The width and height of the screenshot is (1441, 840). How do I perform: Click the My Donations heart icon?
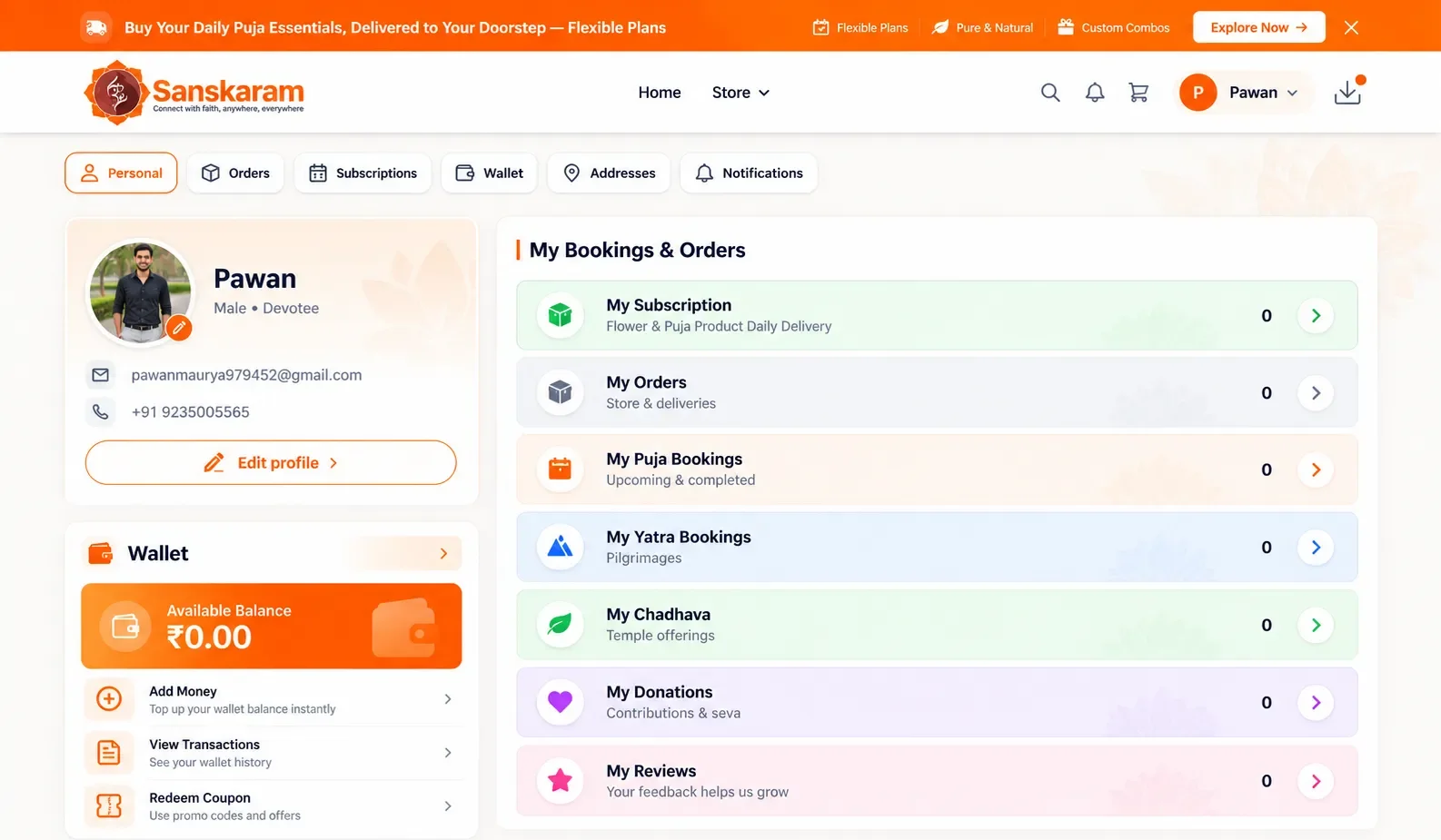pos(560,702)
